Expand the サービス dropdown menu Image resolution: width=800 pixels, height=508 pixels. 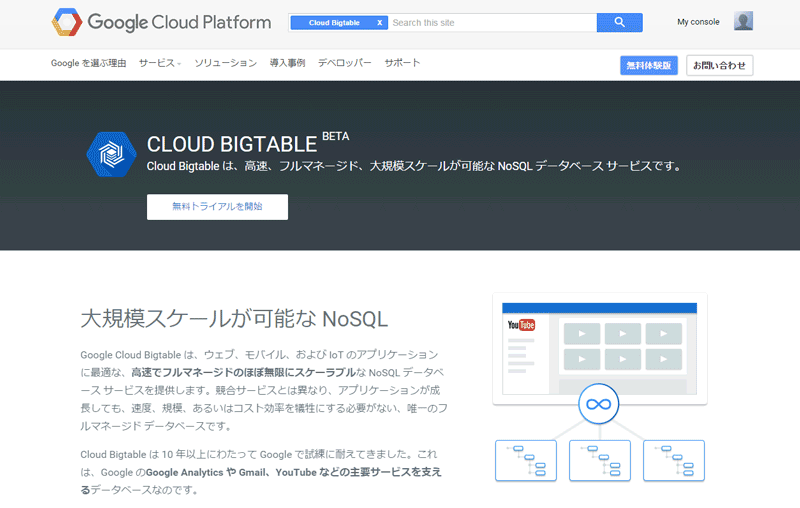click(x=160, y=63)
